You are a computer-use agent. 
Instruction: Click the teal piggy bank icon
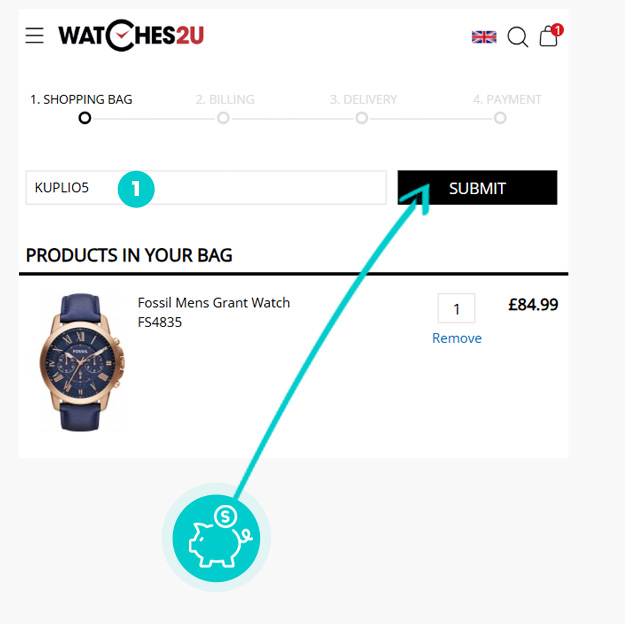[x=216, y=538]
